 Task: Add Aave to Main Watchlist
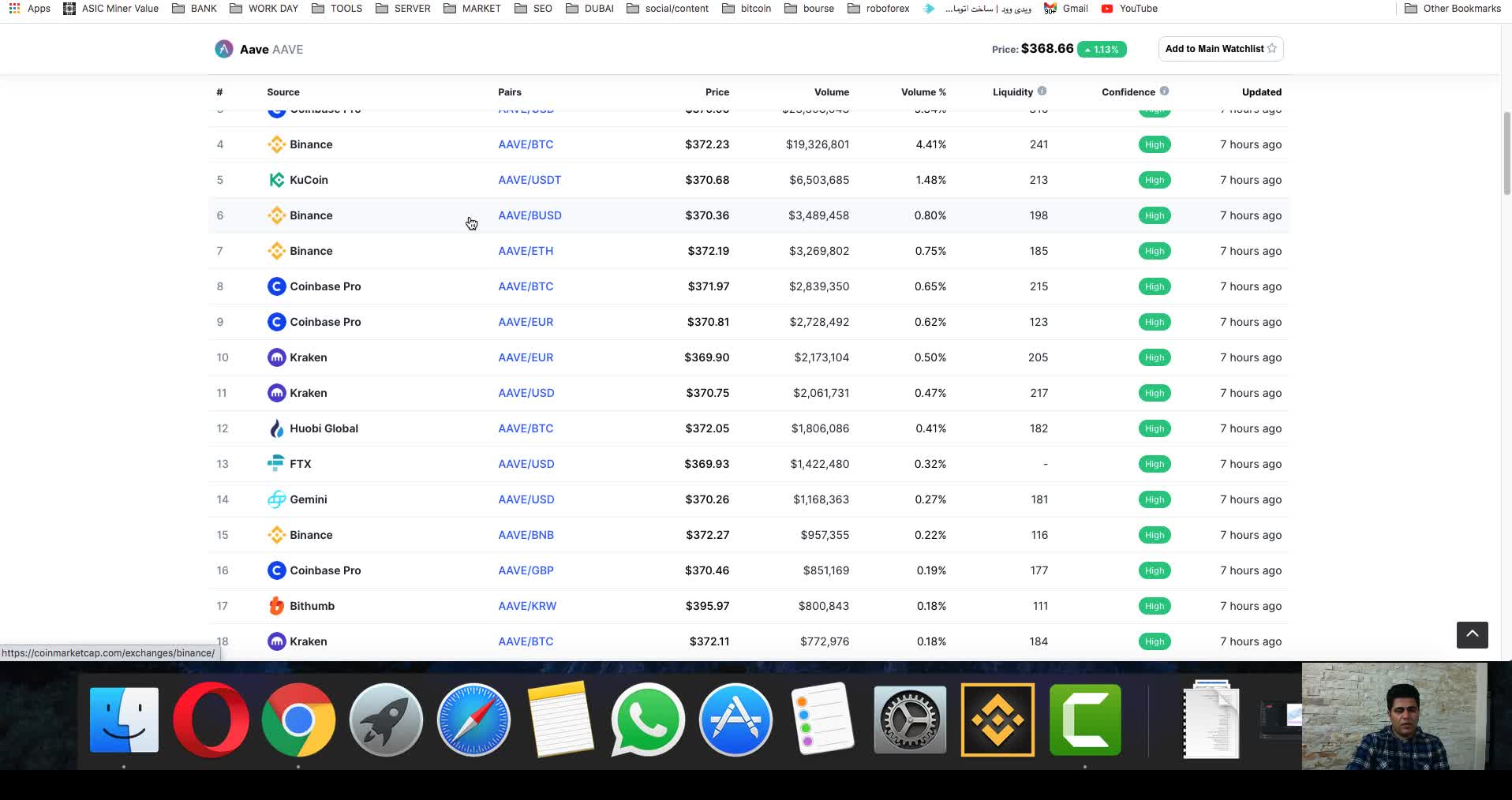click(x=1220, y=49)
